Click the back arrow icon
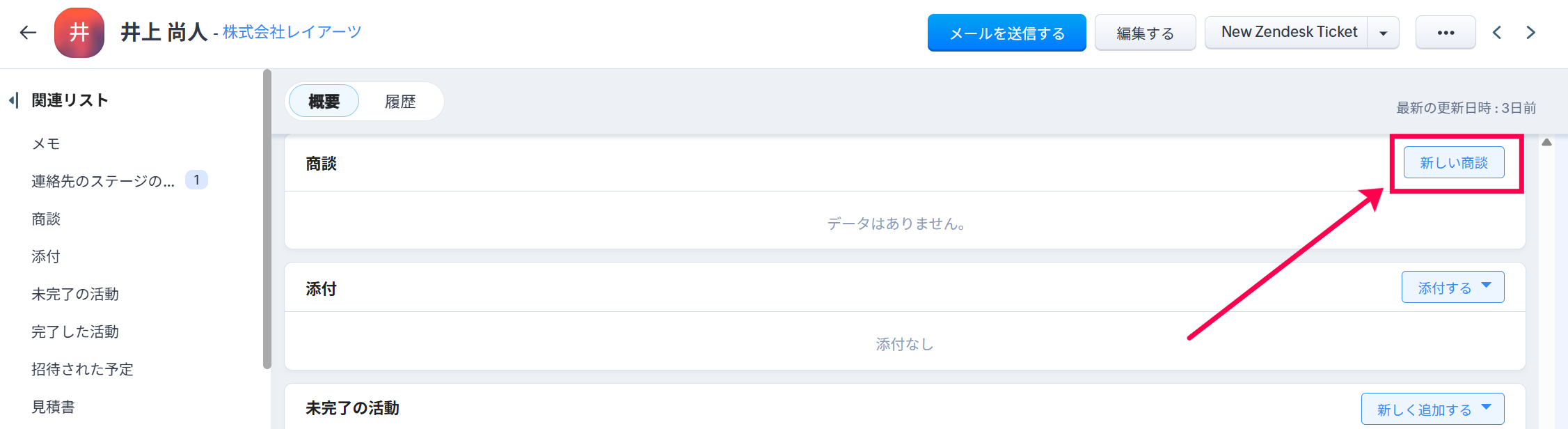1568x429 pixels. (28, 32)
